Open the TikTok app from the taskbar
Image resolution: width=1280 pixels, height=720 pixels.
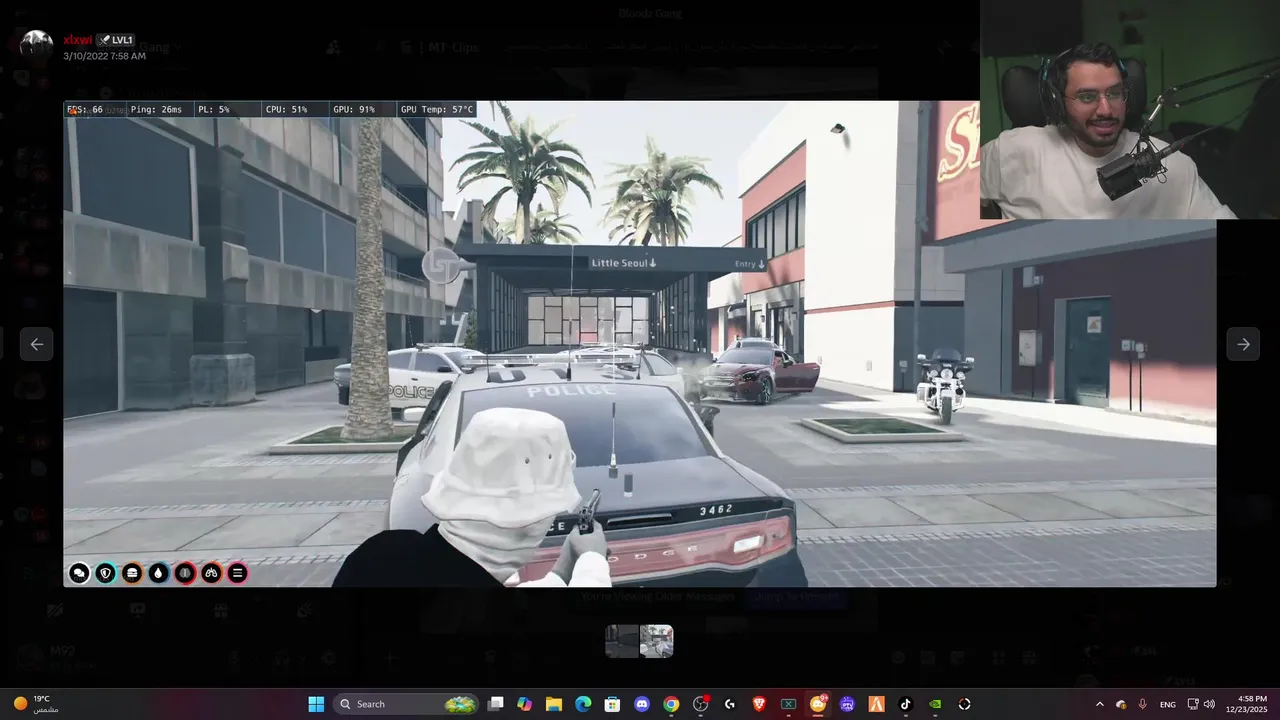[906, 704]
